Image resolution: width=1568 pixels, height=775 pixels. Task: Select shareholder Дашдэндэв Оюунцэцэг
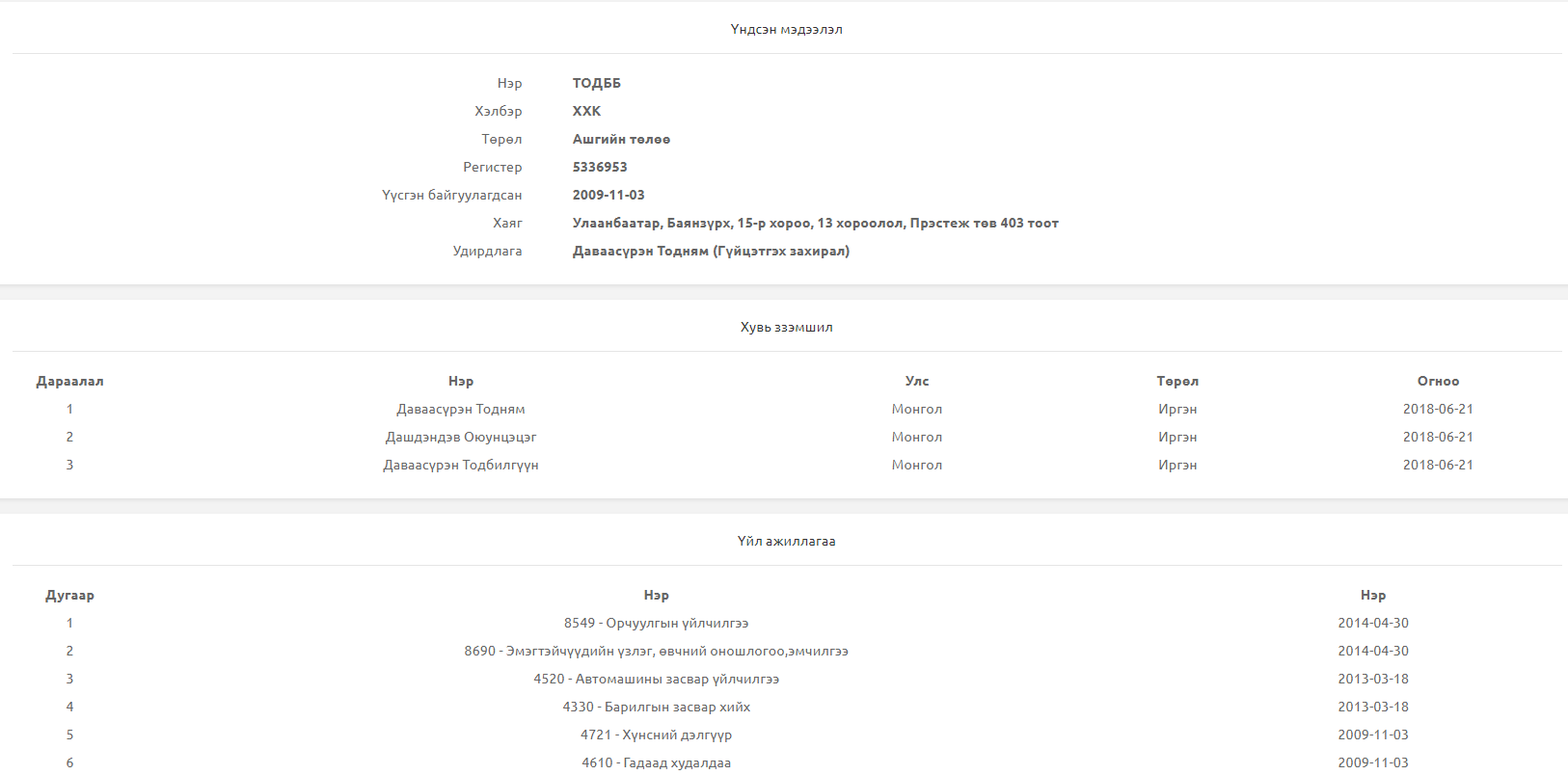click(x=461, y=438)
